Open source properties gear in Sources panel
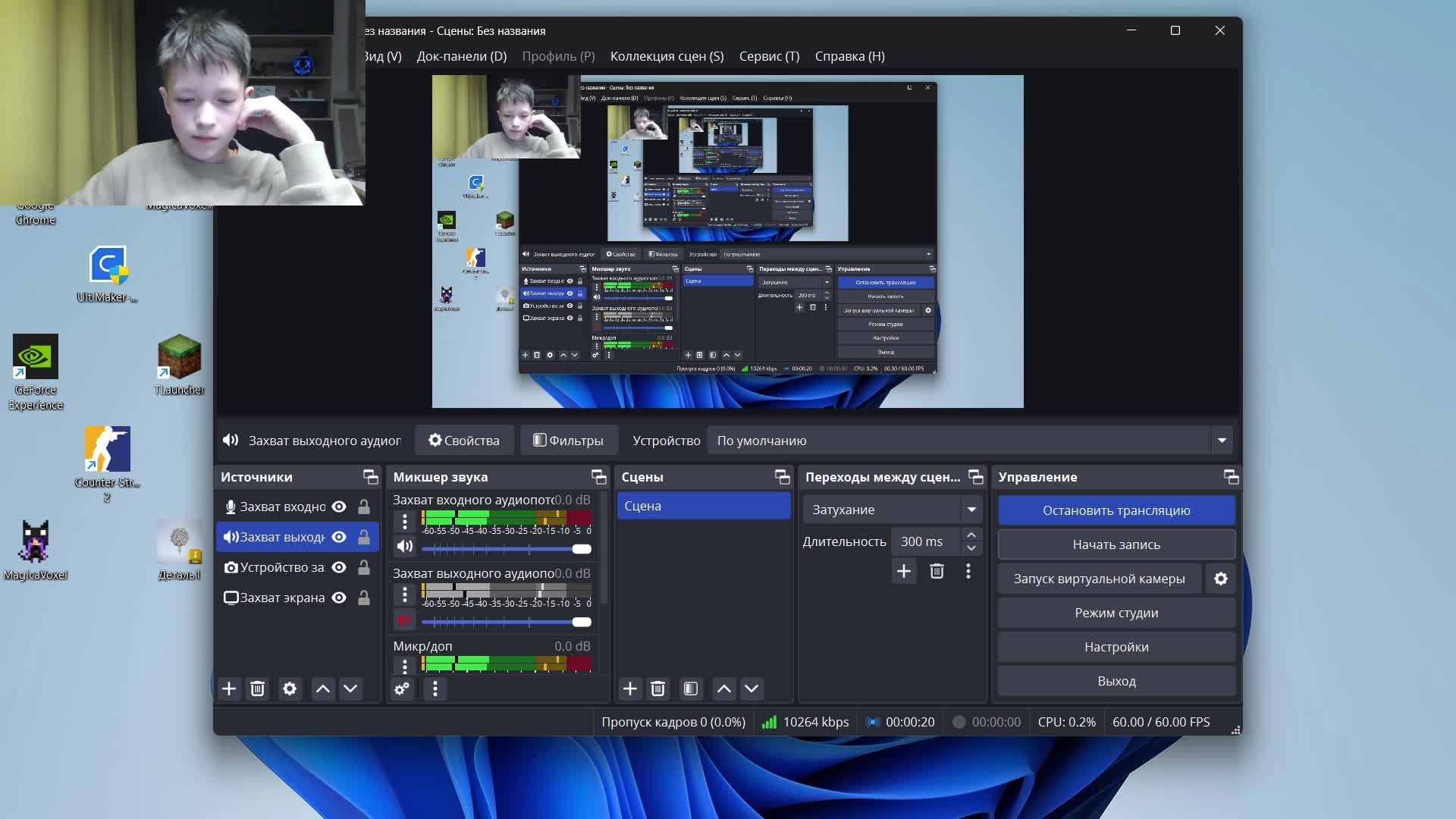This screenshot has height=819, width=1456. point(290,689)
